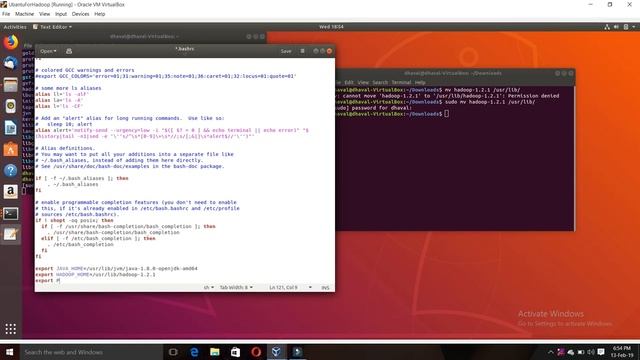Click the Windows Start button
Viewport: 640px width, 360px height.
pos(9,352)
